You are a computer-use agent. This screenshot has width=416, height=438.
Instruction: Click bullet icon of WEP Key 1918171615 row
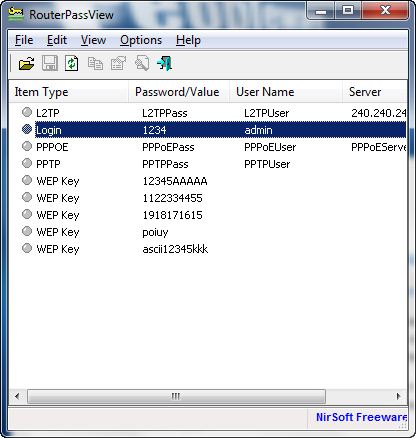coord(27,214)
